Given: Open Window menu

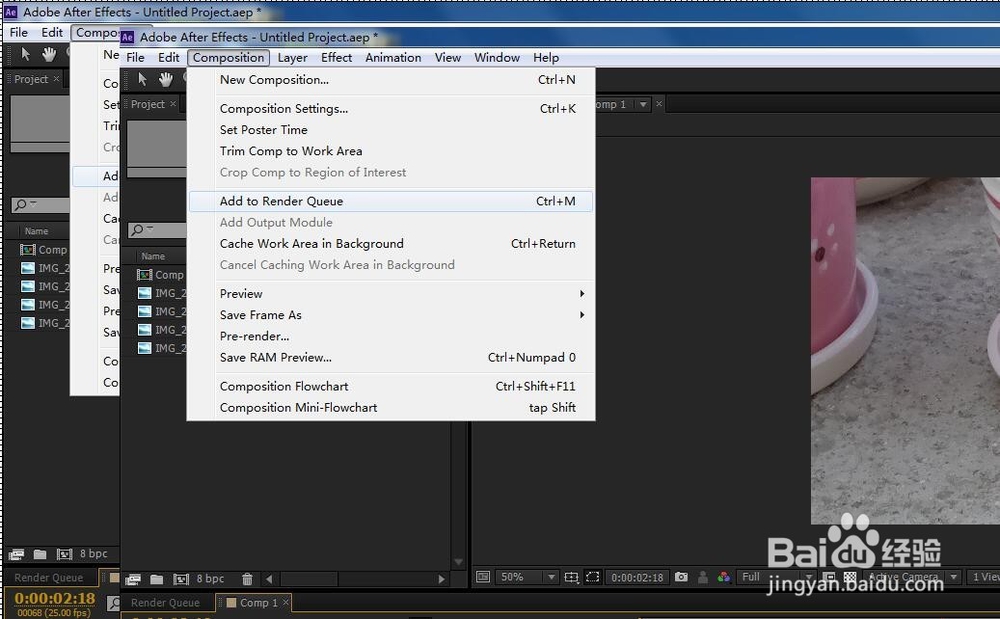Looking at the screenshot, I should 497,57.
